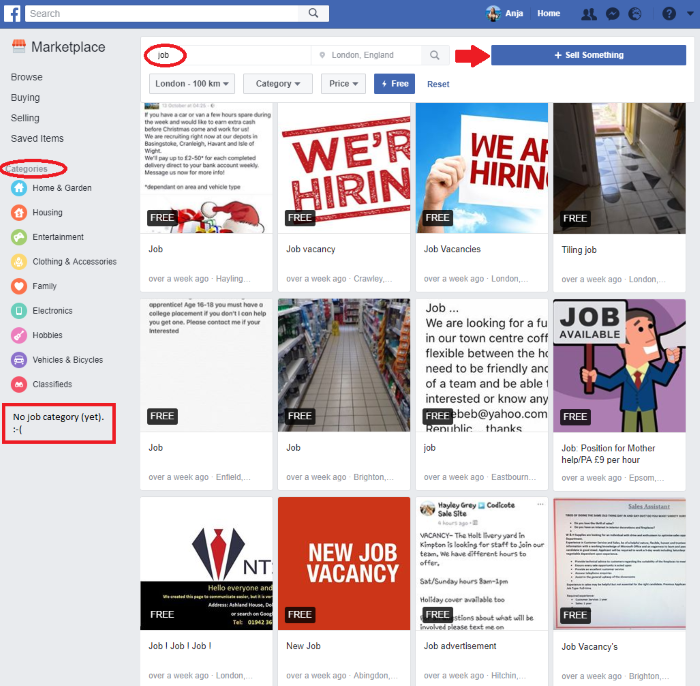The image size is (700, 686).
Task: Open Messenger from the top bar
Action: point(611,14)
